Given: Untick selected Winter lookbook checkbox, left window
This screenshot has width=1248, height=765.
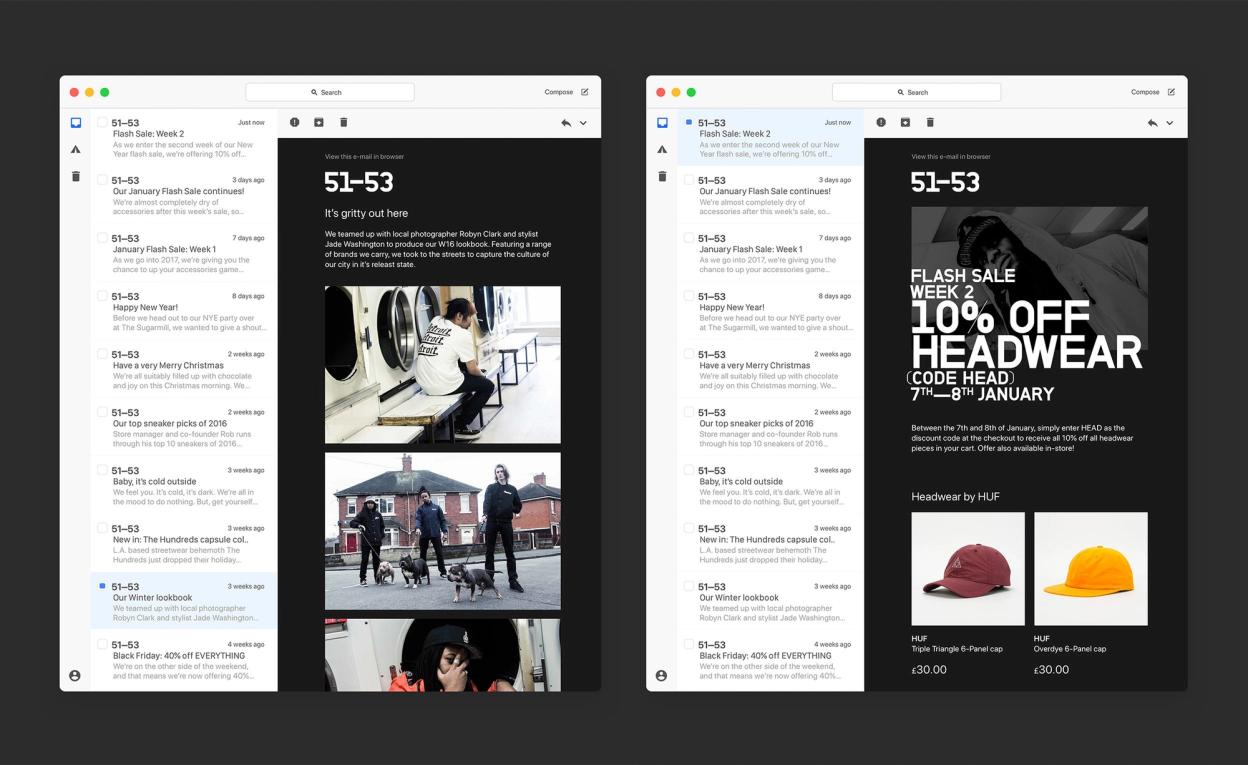Looking at the screenshot, I should point(102,586).
